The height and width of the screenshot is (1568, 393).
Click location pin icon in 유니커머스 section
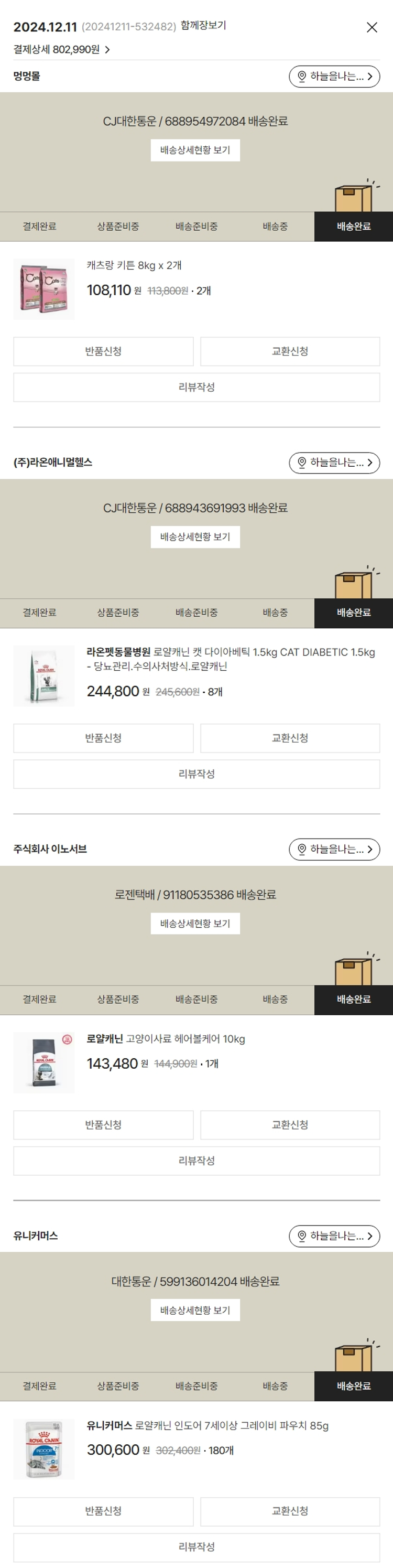point(302,1236)
